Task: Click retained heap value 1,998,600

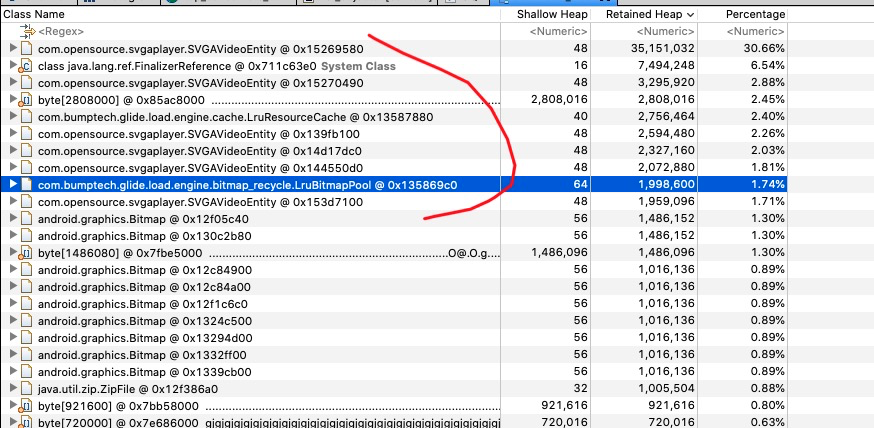Action: tap(667, 184)
